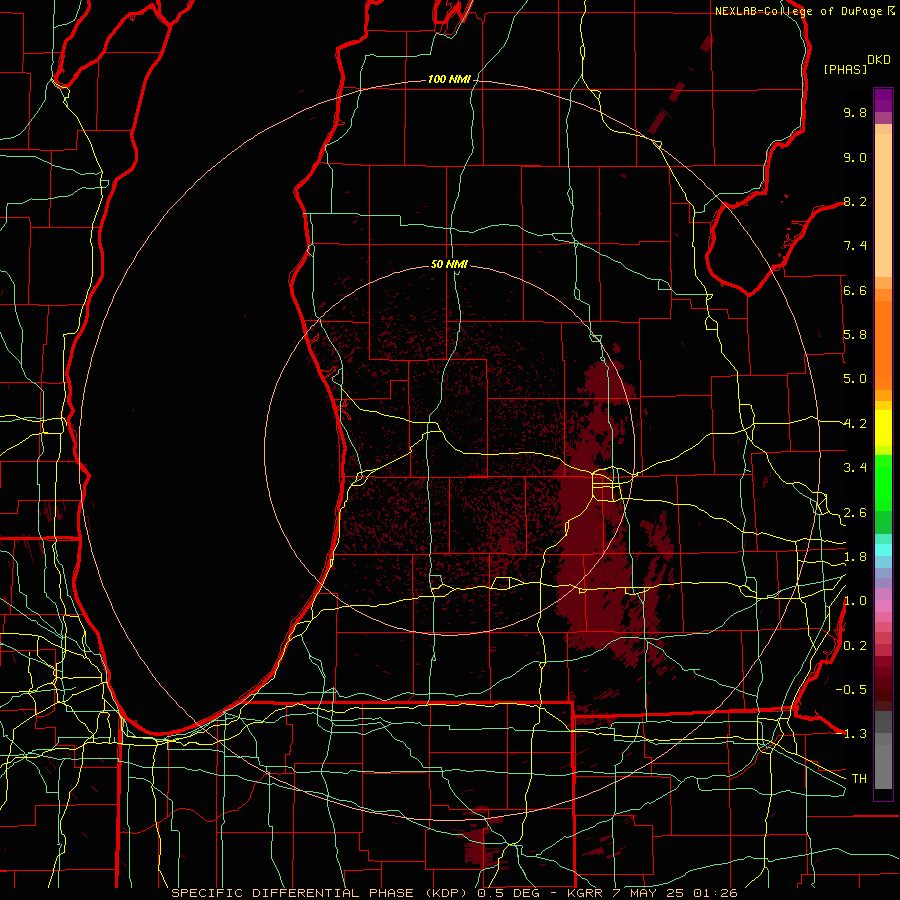The width and height of the screenshot is (900, 900).
Task: Pick the cyan segment of the color bar
Action: (883, 550)
